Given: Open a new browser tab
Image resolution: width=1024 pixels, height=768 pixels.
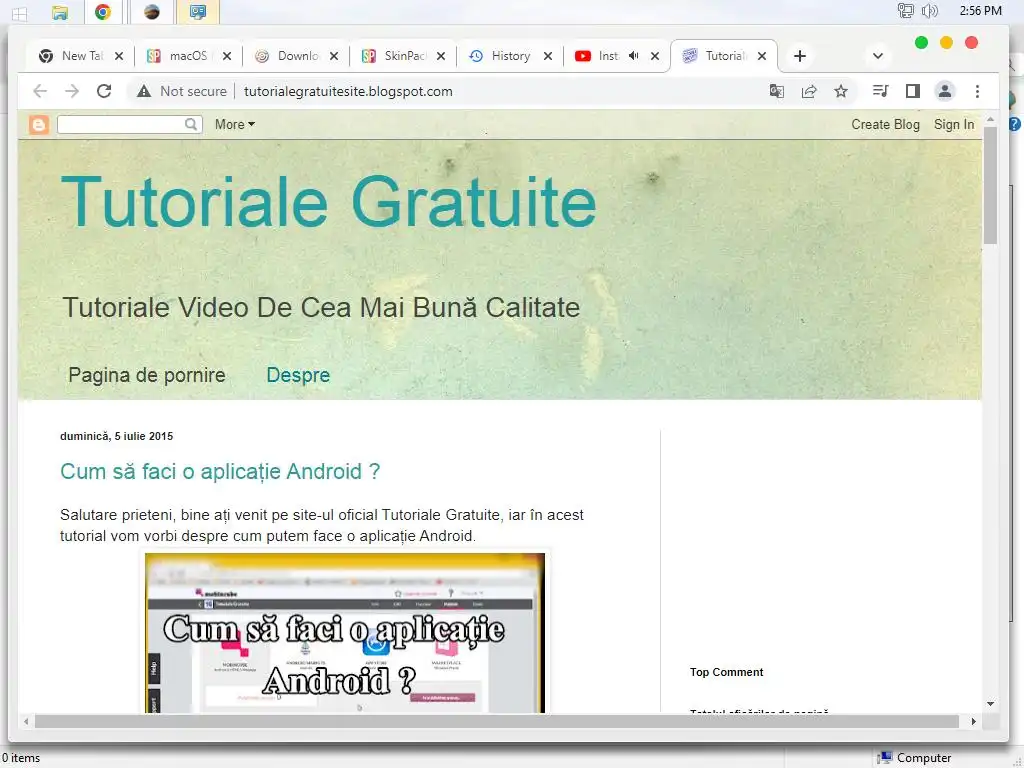Looking at the screenshot, I should [800, 56].
